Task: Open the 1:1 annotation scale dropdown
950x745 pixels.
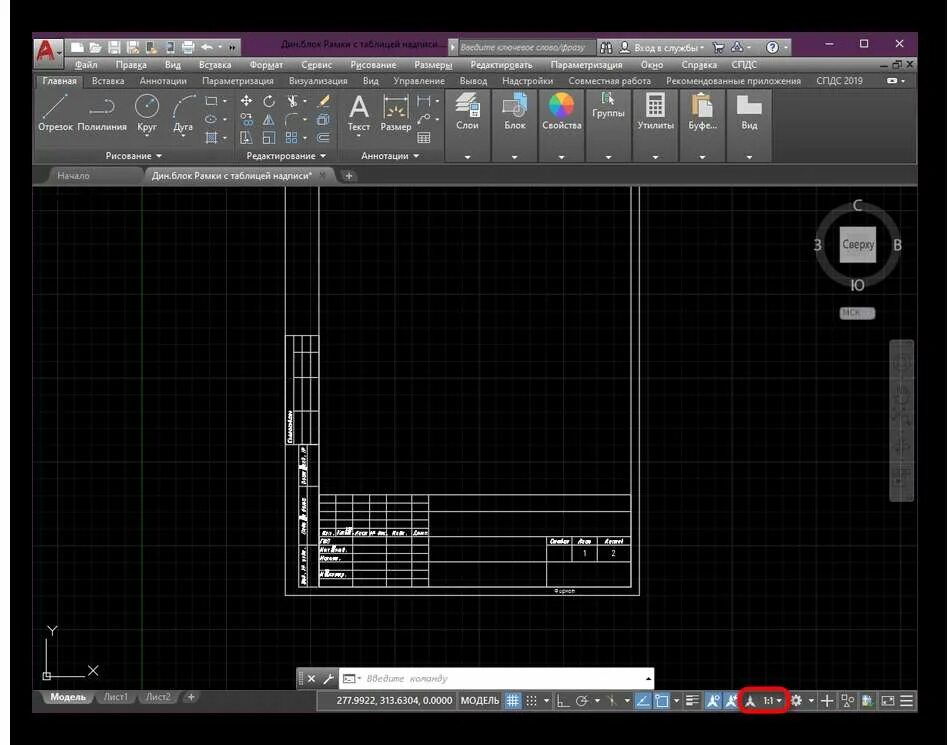Action: [x=772, y=701]
